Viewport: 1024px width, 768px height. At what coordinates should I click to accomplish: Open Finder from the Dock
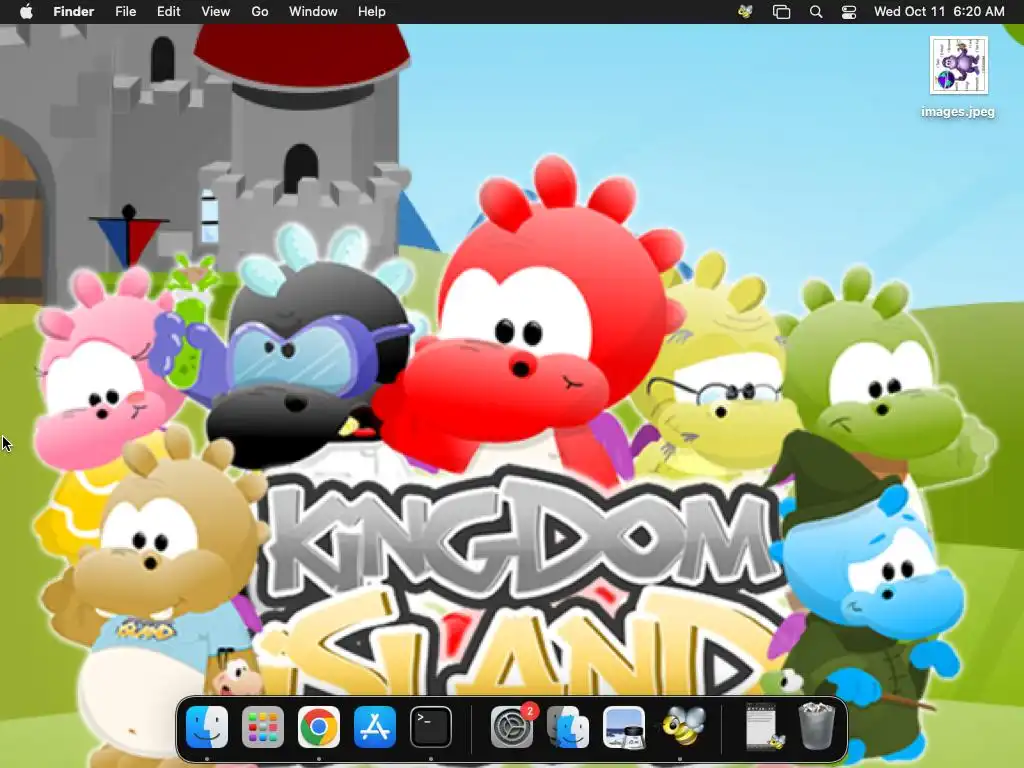(x=207, y=727)
